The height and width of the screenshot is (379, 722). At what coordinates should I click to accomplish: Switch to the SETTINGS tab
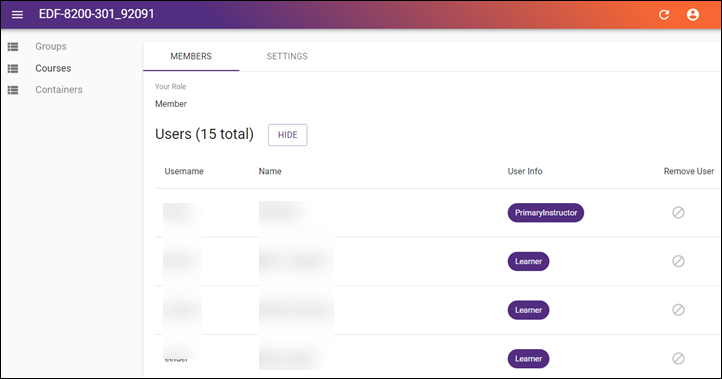[x=287, y=56]
